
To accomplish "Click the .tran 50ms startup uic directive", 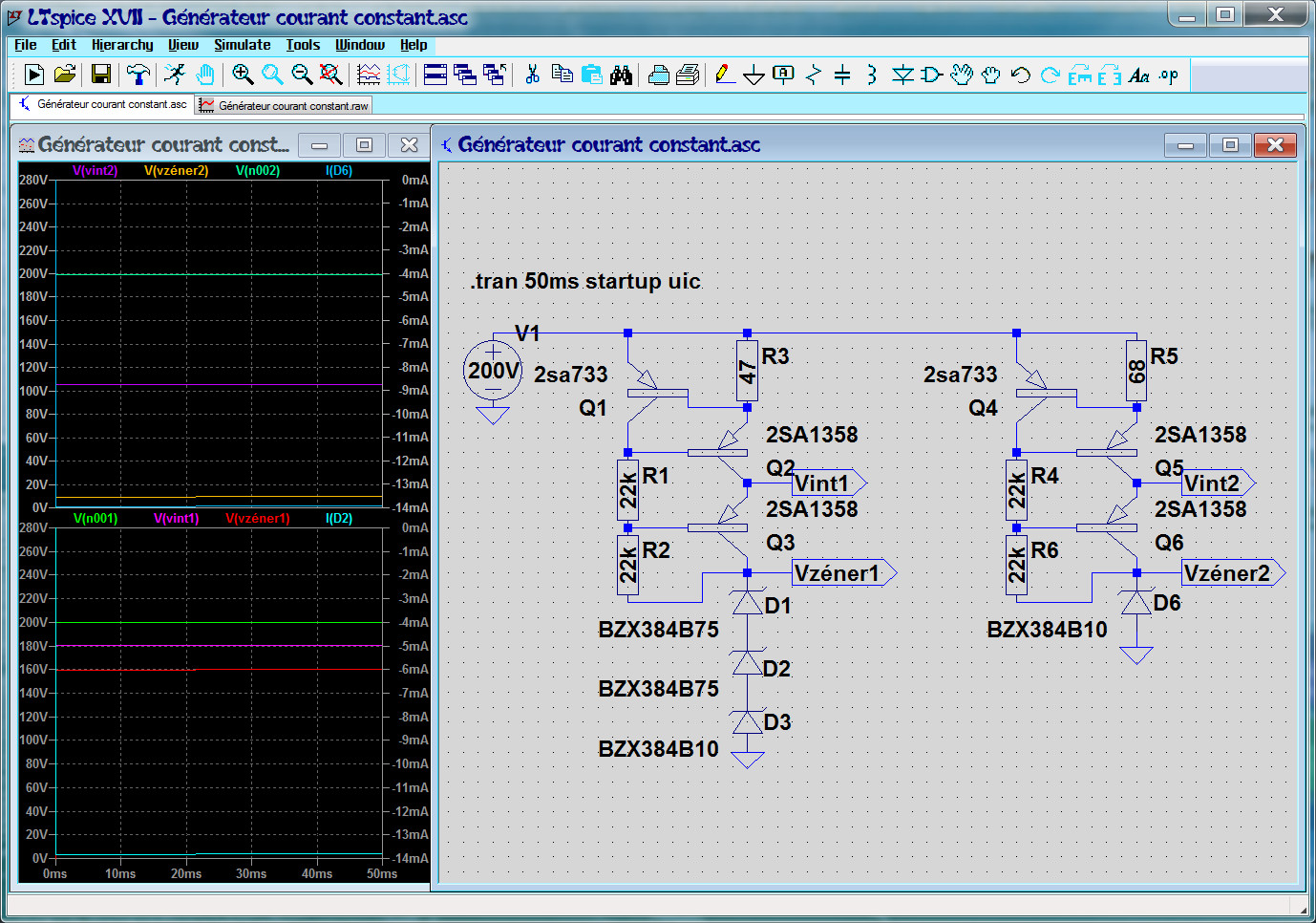I will (x=585, y=281).
